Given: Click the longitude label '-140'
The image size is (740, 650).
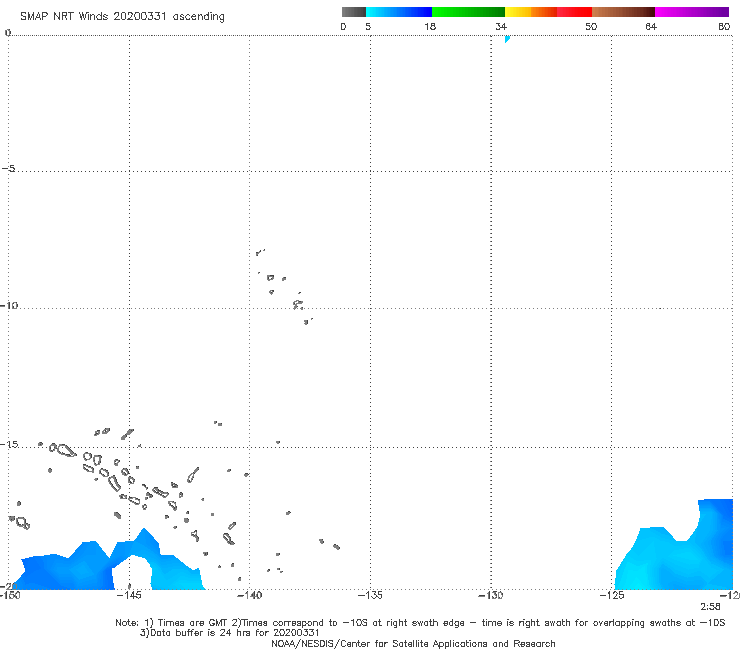Looking at the screenshot, I should coord(249,595).
